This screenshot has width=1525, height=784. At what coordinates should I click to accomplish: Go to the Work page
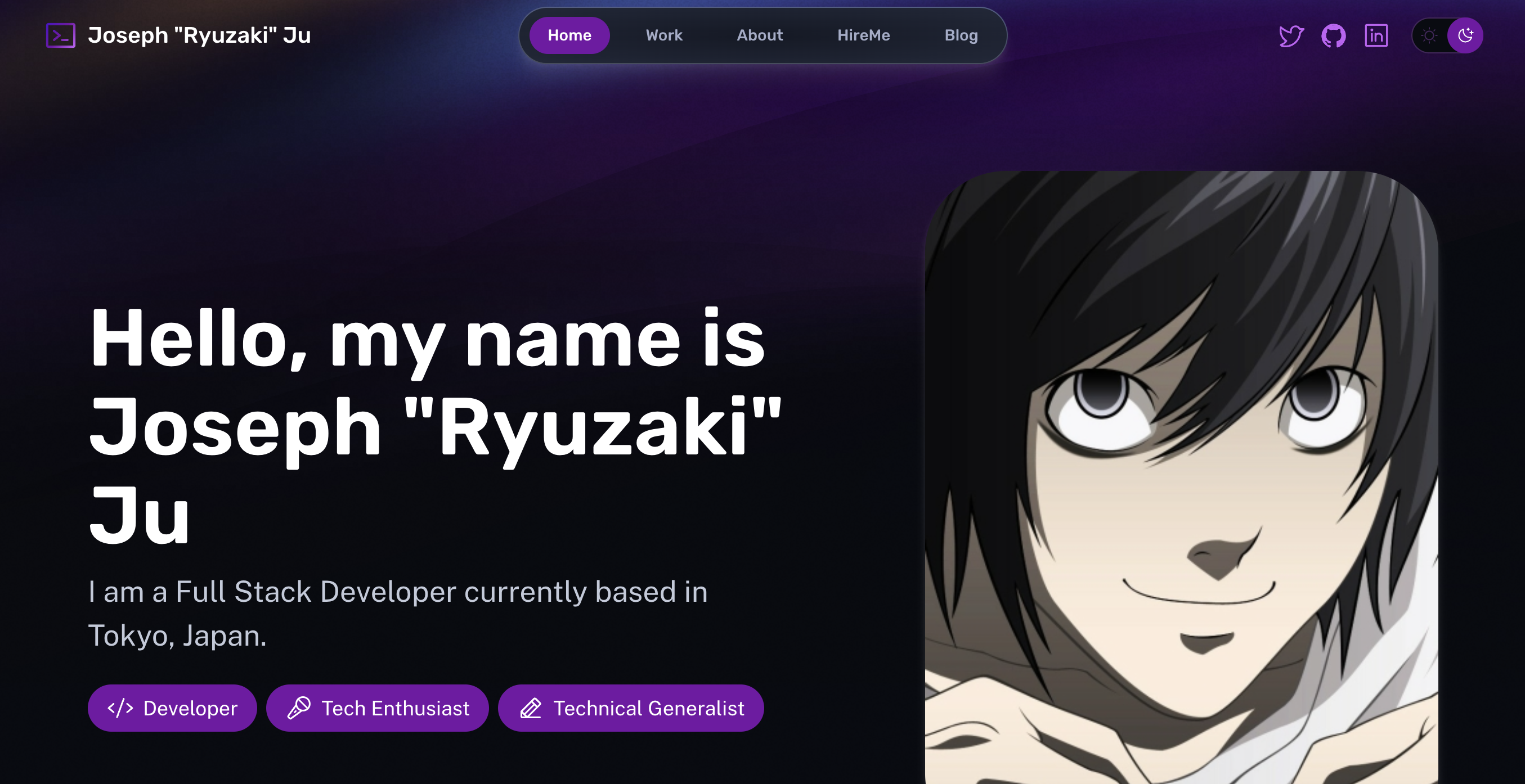tap(663, 35)
